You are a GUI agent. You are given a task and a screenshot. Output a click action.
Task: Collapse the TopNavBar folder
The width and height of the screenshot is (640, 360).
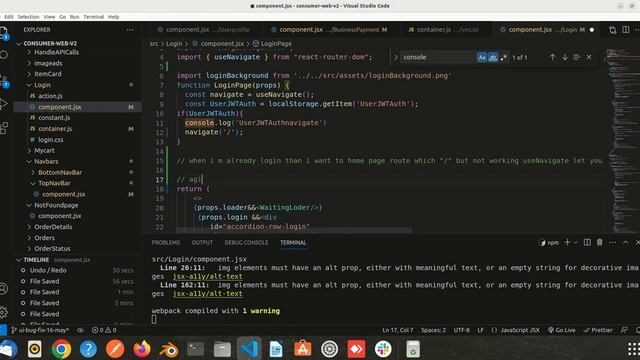[x=54, y=183]
